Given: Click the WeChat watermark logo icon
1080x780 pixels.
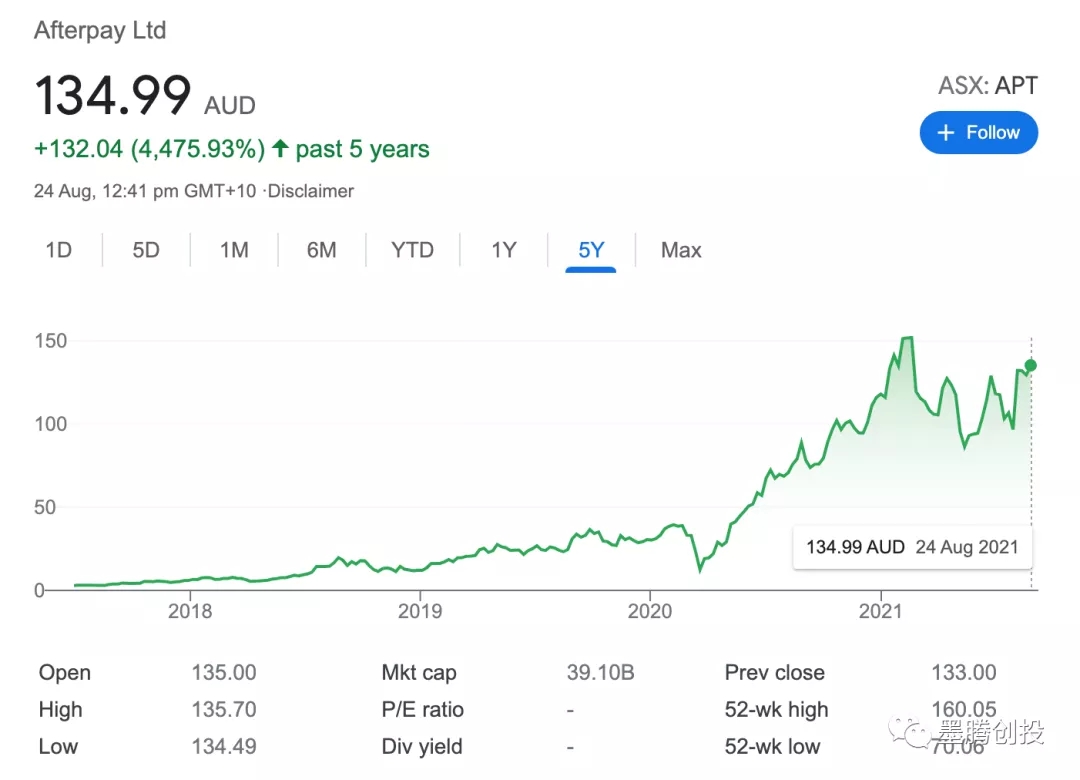Looking at the screenshot, I should (x=913, y=736).
